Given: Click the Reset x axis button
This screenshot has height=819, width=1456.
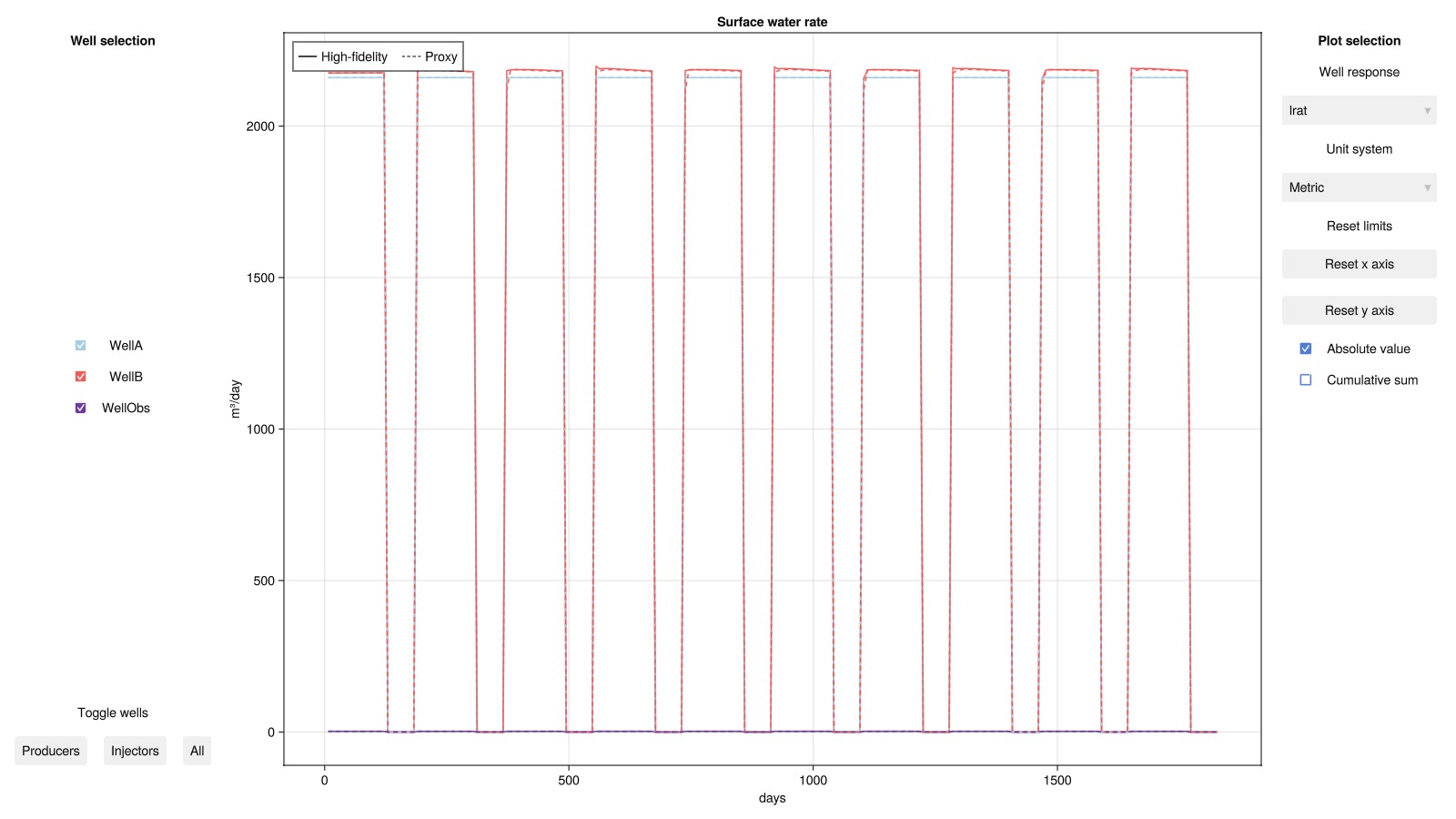Looking at the screenshot, I should tap(1359, 264).
